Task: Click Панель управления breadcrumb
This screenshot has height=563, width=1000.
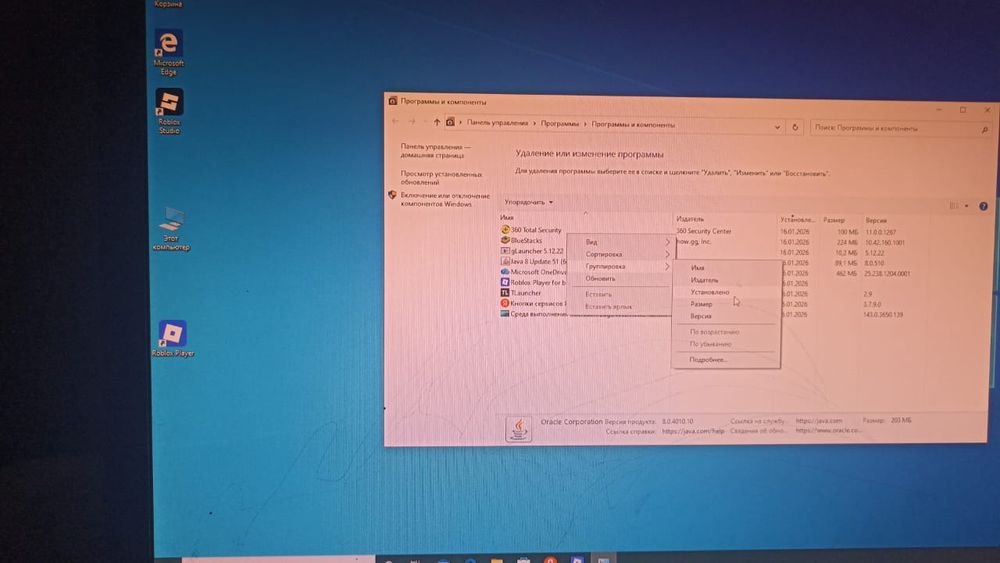Action: pyautogui.click(x=497, y=122)
